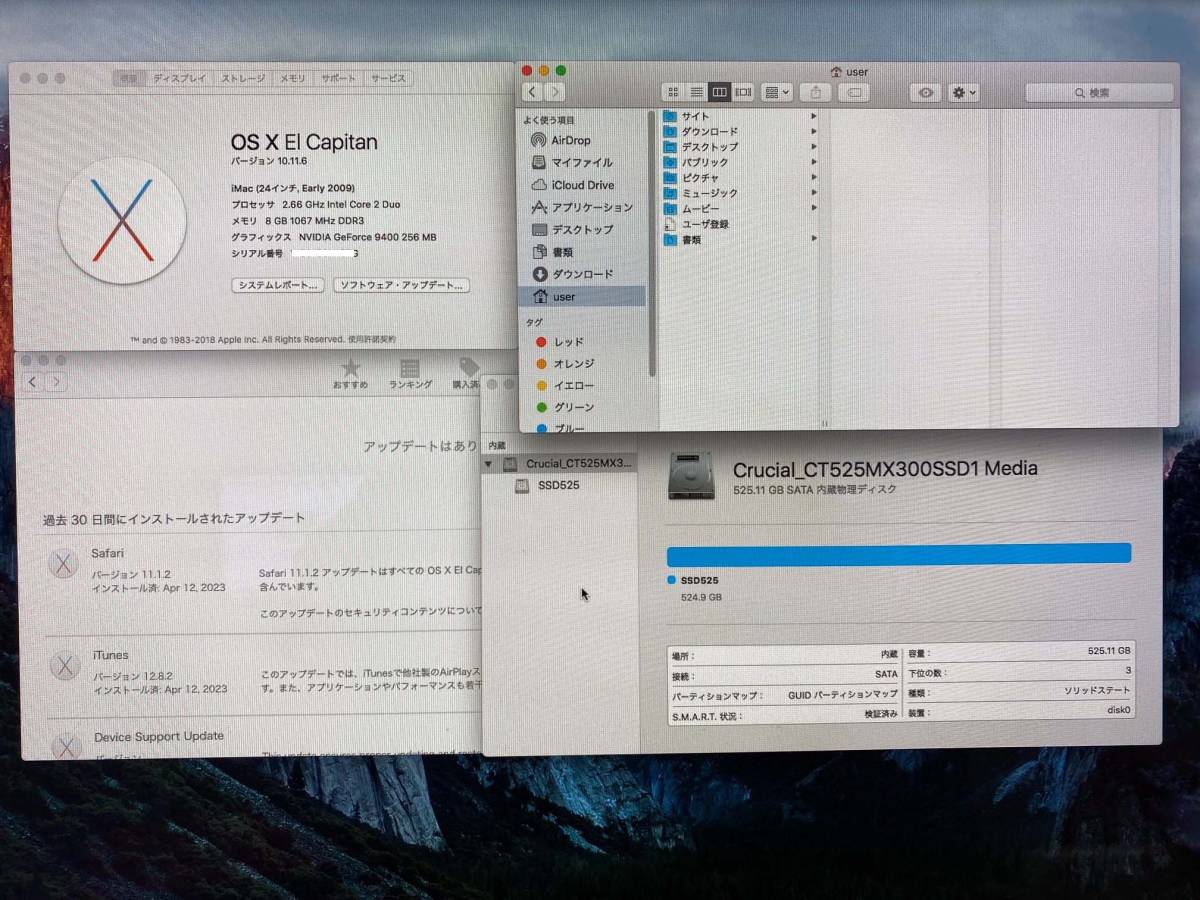Expand 書類 folder arrow in column
Viewport: 1200px width, 900px height.
point(814,239)
